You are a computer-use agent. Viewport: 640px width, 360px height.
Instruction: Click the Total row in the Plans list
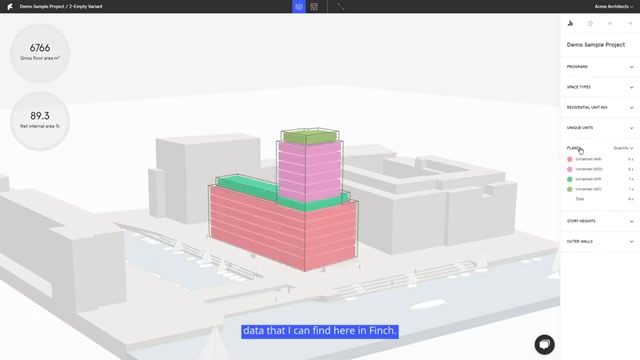click(x=600, y=199)
